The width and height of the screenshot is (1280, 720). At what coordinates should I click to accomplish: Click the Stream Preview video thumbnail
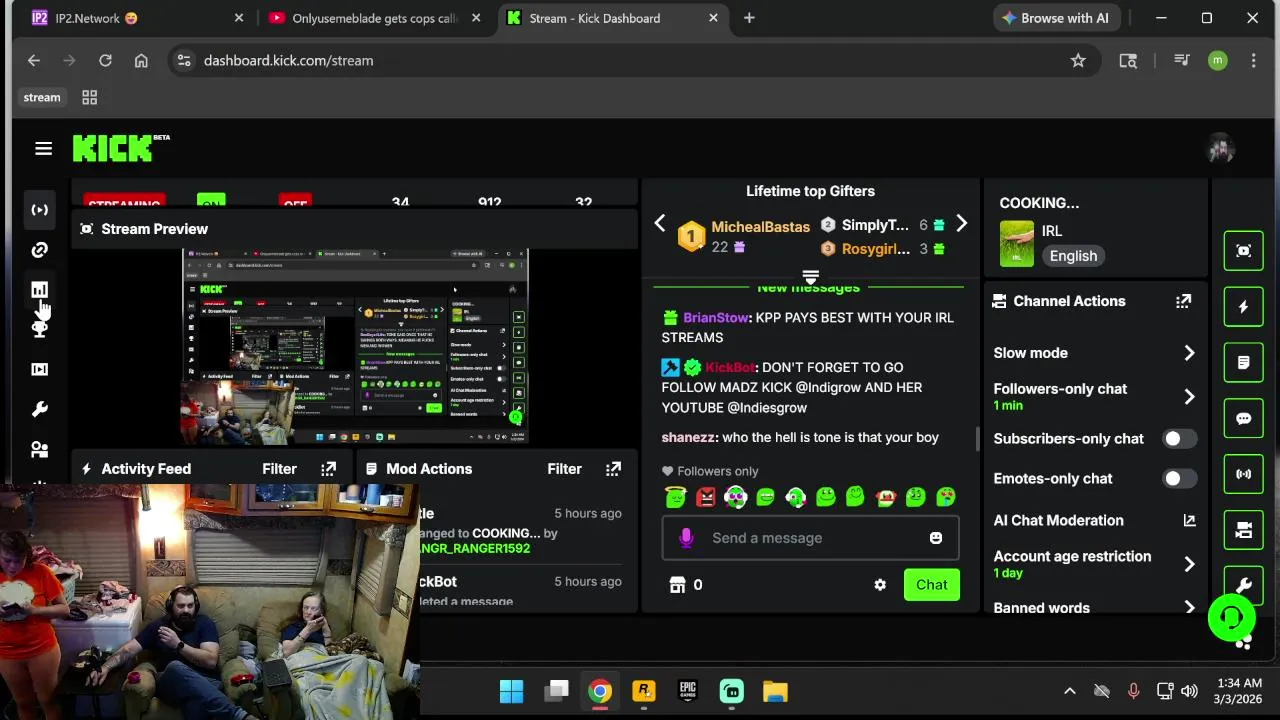(355, 346)
